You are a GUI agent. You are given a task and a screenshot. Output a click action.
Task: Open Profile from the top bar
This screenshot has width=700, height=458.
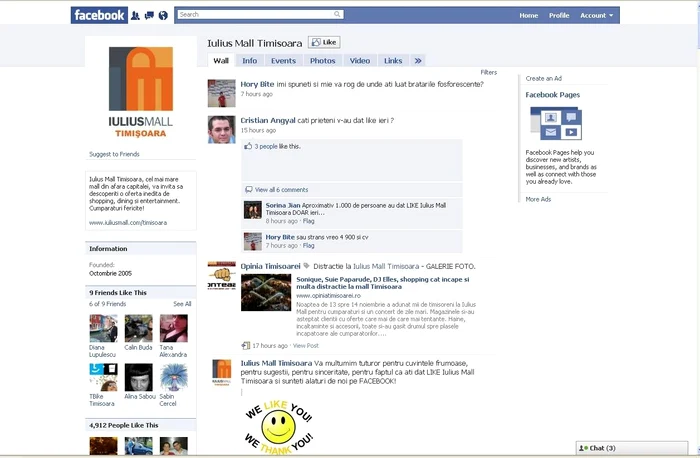[x=559, y=15]
